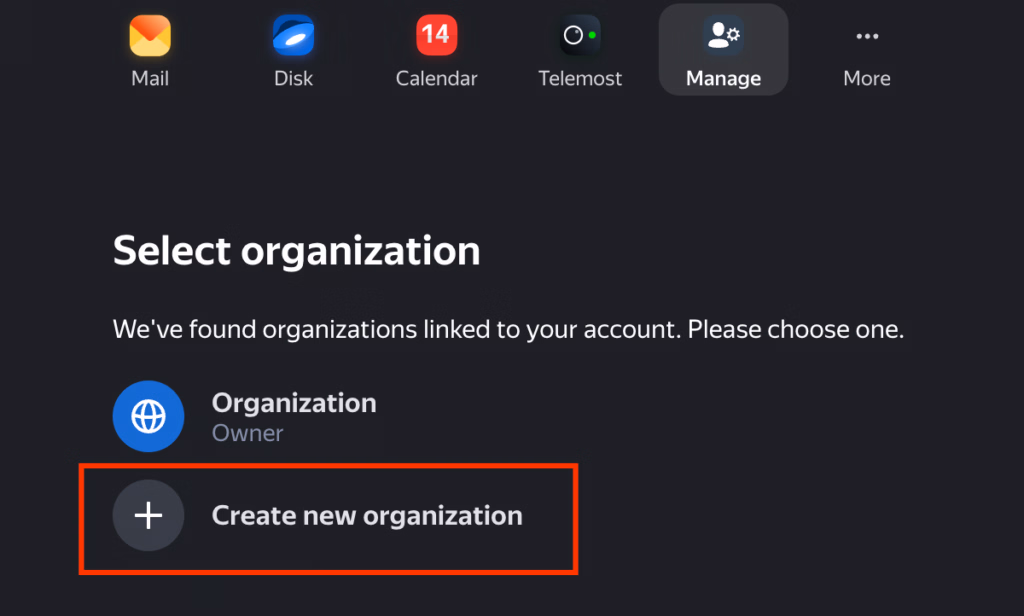Launch the Telemost icon
The image size is (1024, 616).
click(x=580, y=35)
